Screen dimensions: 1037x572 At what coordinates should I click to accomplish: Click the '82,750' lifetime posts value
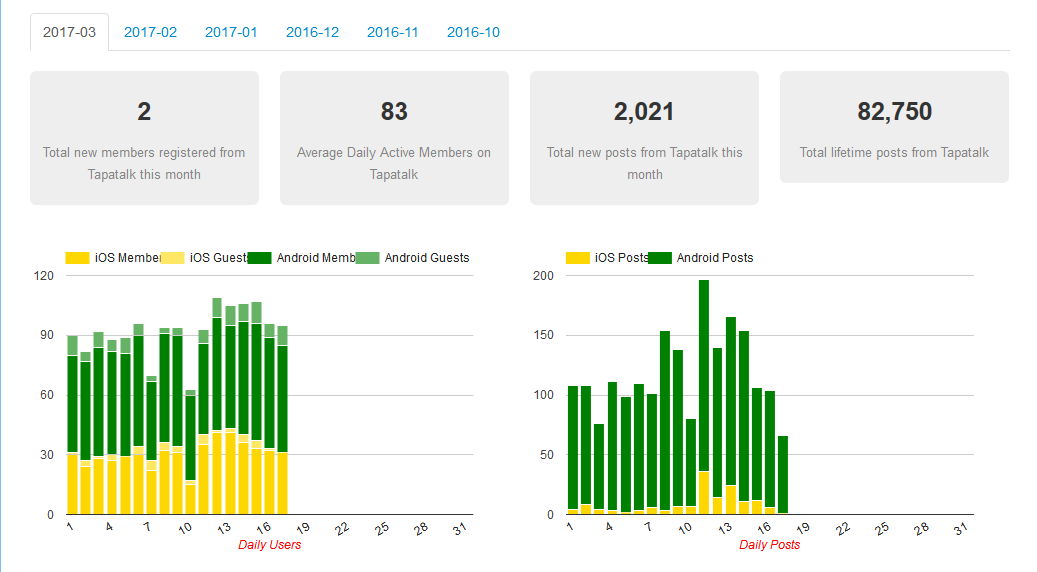pos(894,112)
